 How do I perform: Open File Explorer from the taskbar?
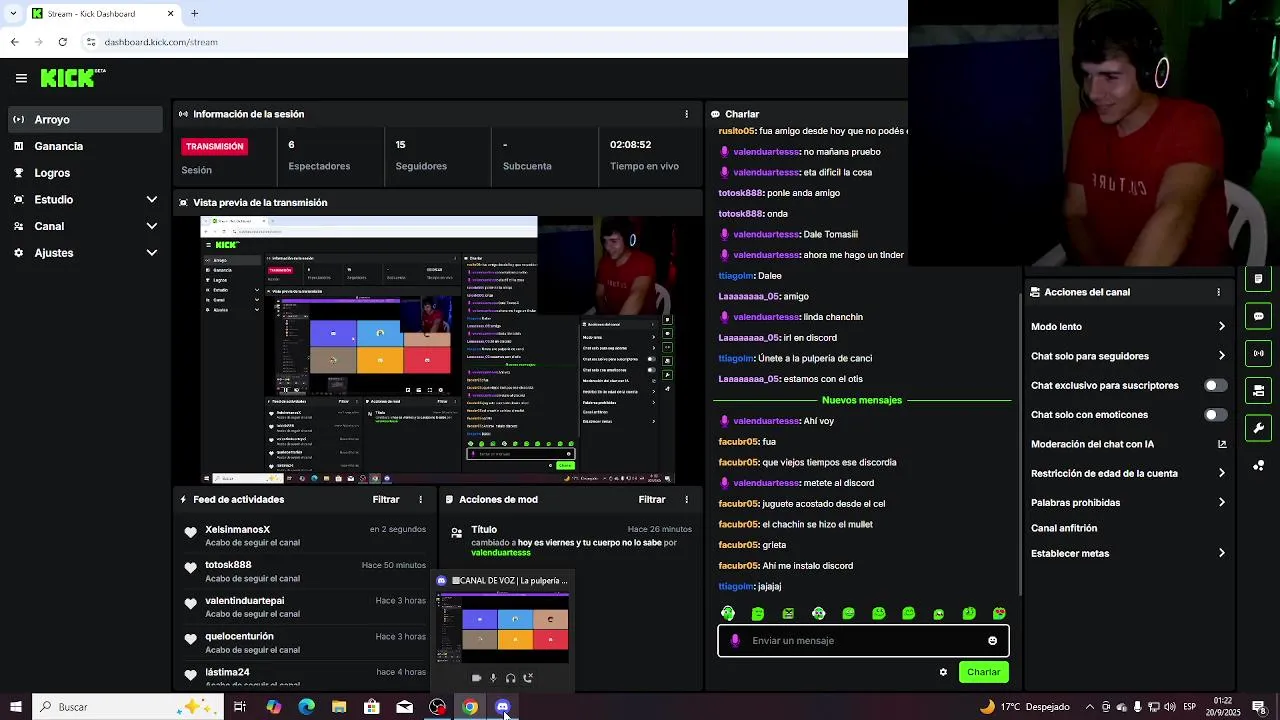coord(339,707)
